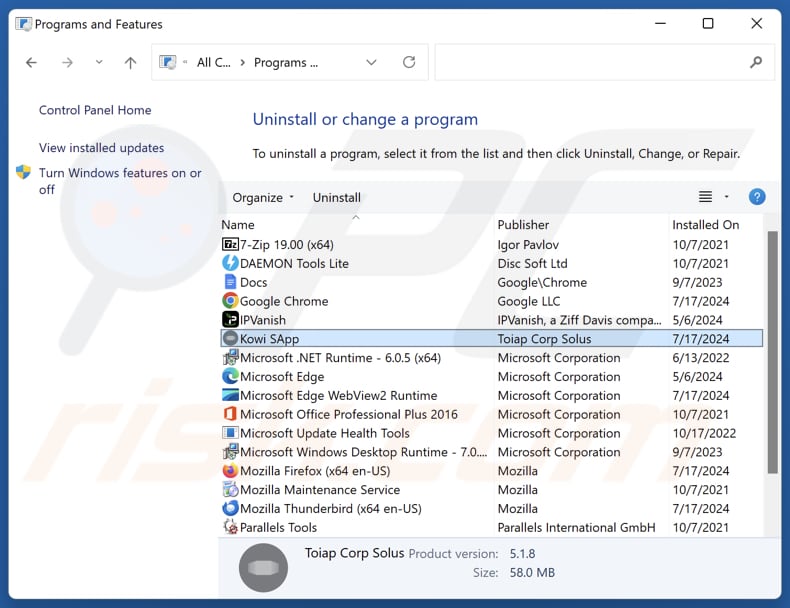Sort by the Installed On column header
Image resolution: width=790 pixels, height=608 pixels.
coord(716,225)
